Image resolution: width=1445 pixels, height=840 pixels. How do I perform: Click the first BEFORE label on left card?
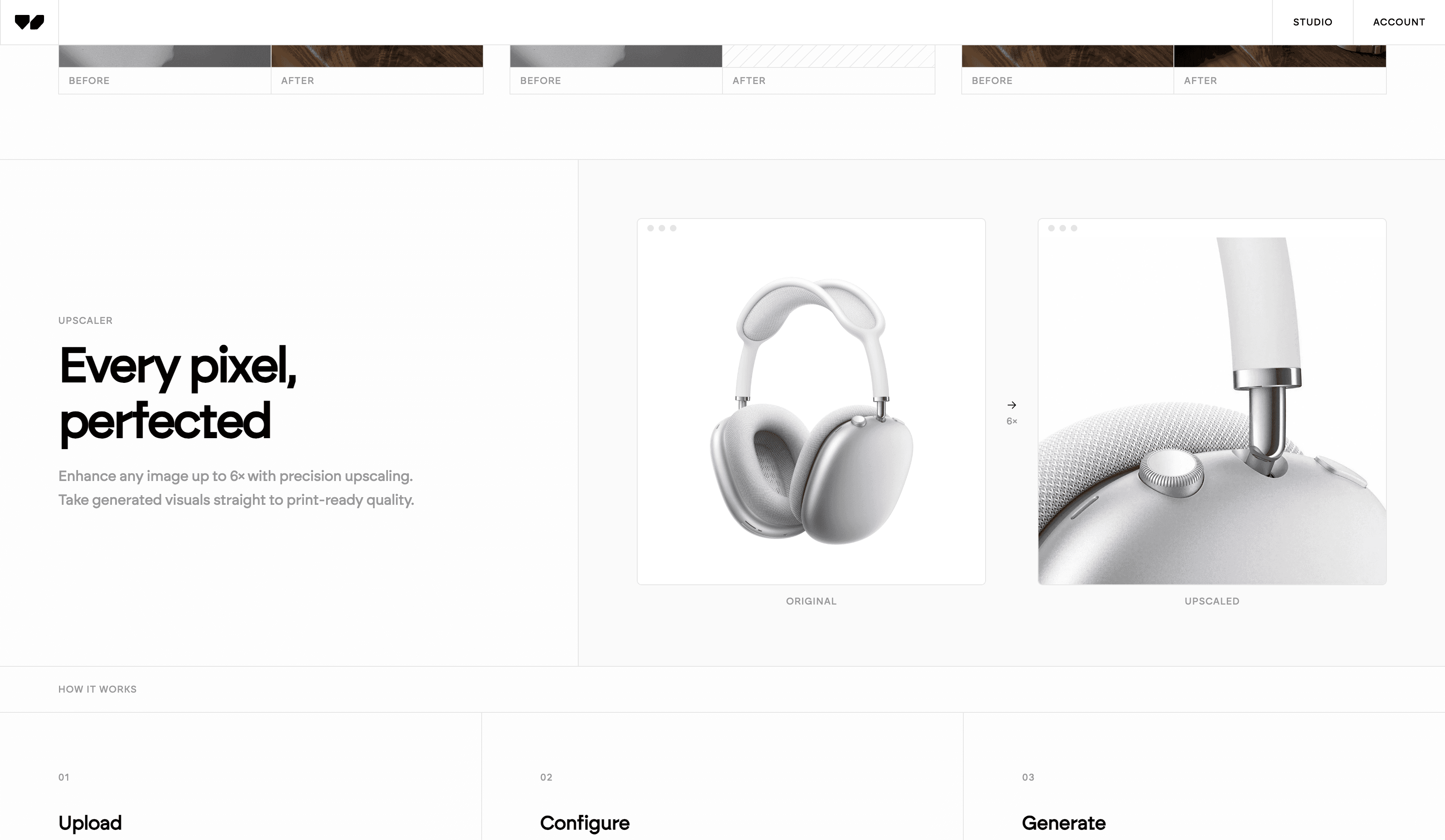tap(89, 81)
